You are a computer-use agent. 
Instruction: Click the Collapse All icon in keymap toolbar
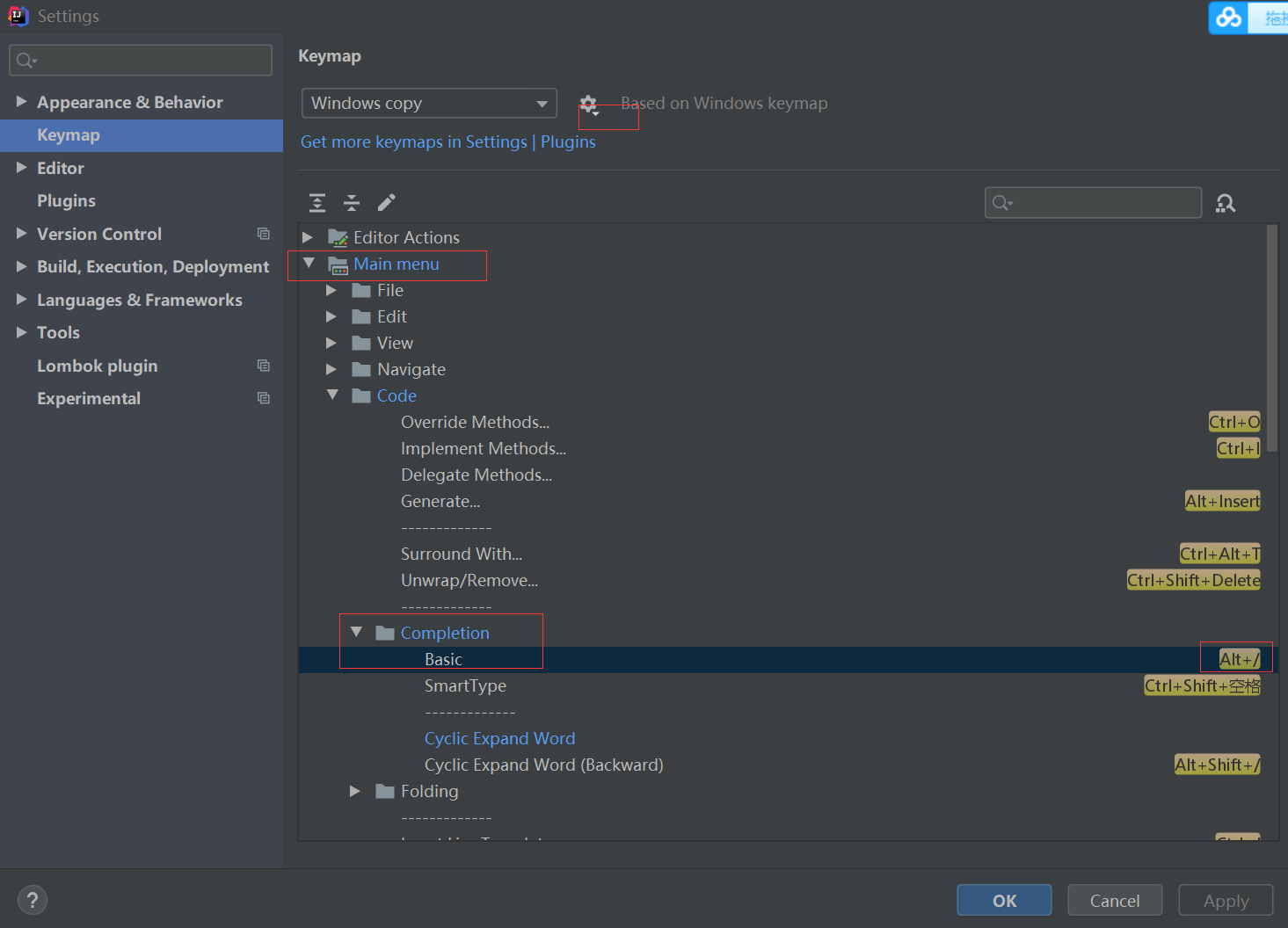[x=352, y=203]
